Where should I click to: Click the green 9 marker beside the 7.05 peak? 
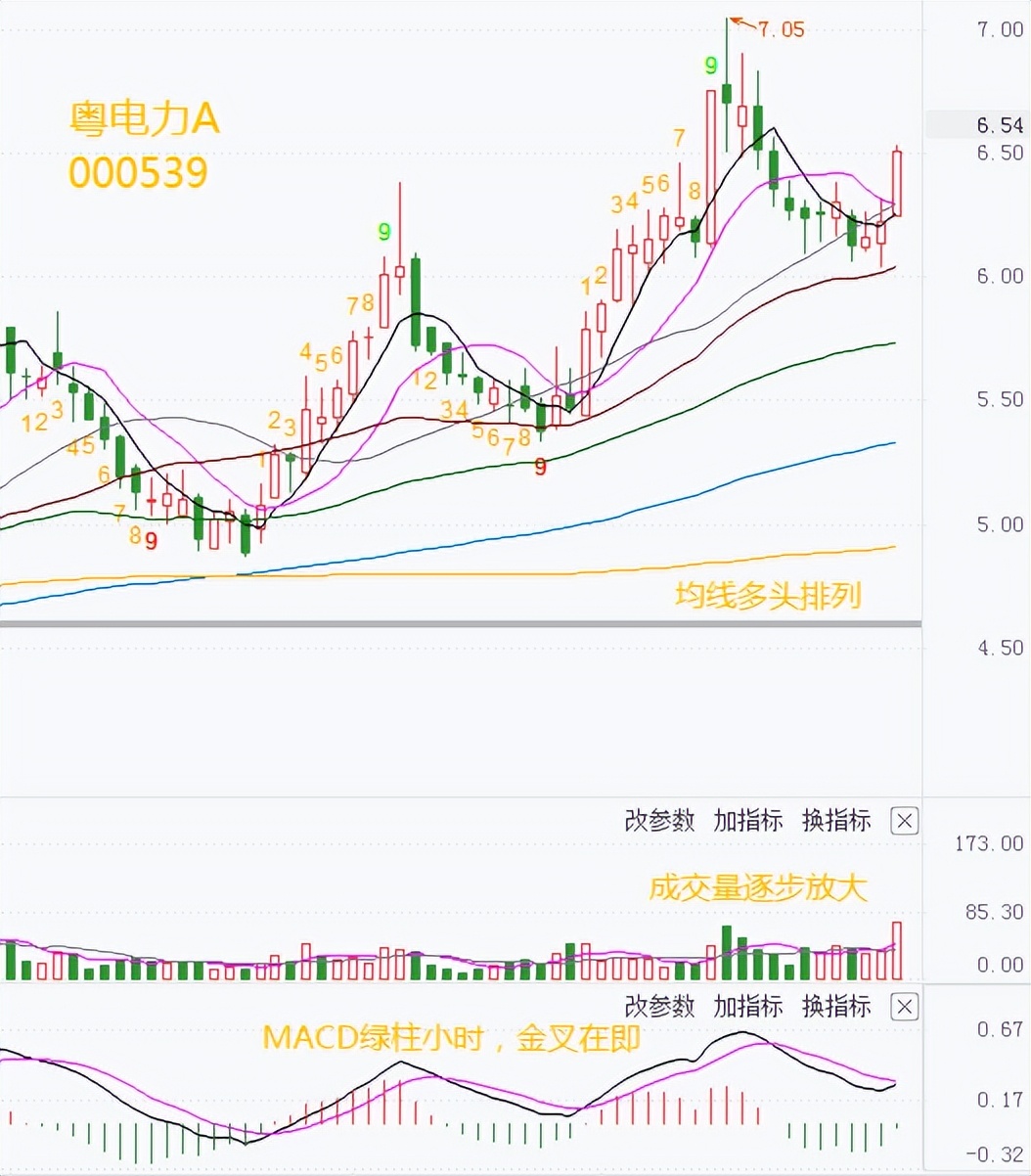[711, 67]
